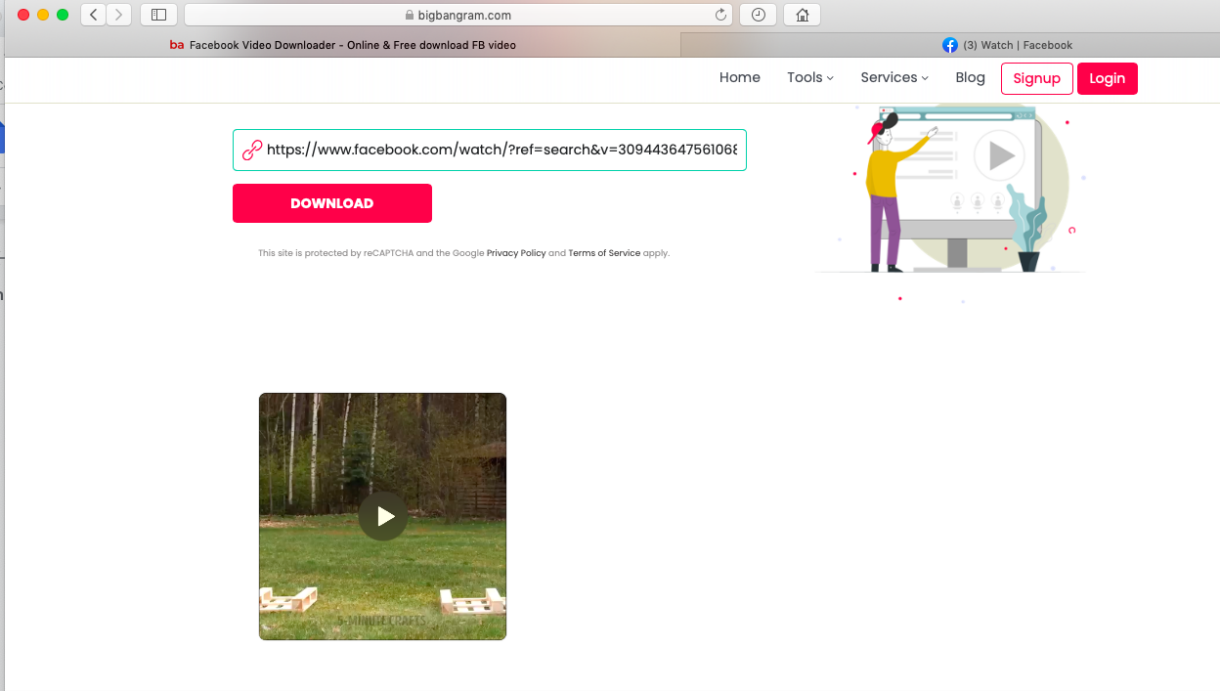Click the forward navigation arrow
The image size is (1220, 691).
click(118, 14)
